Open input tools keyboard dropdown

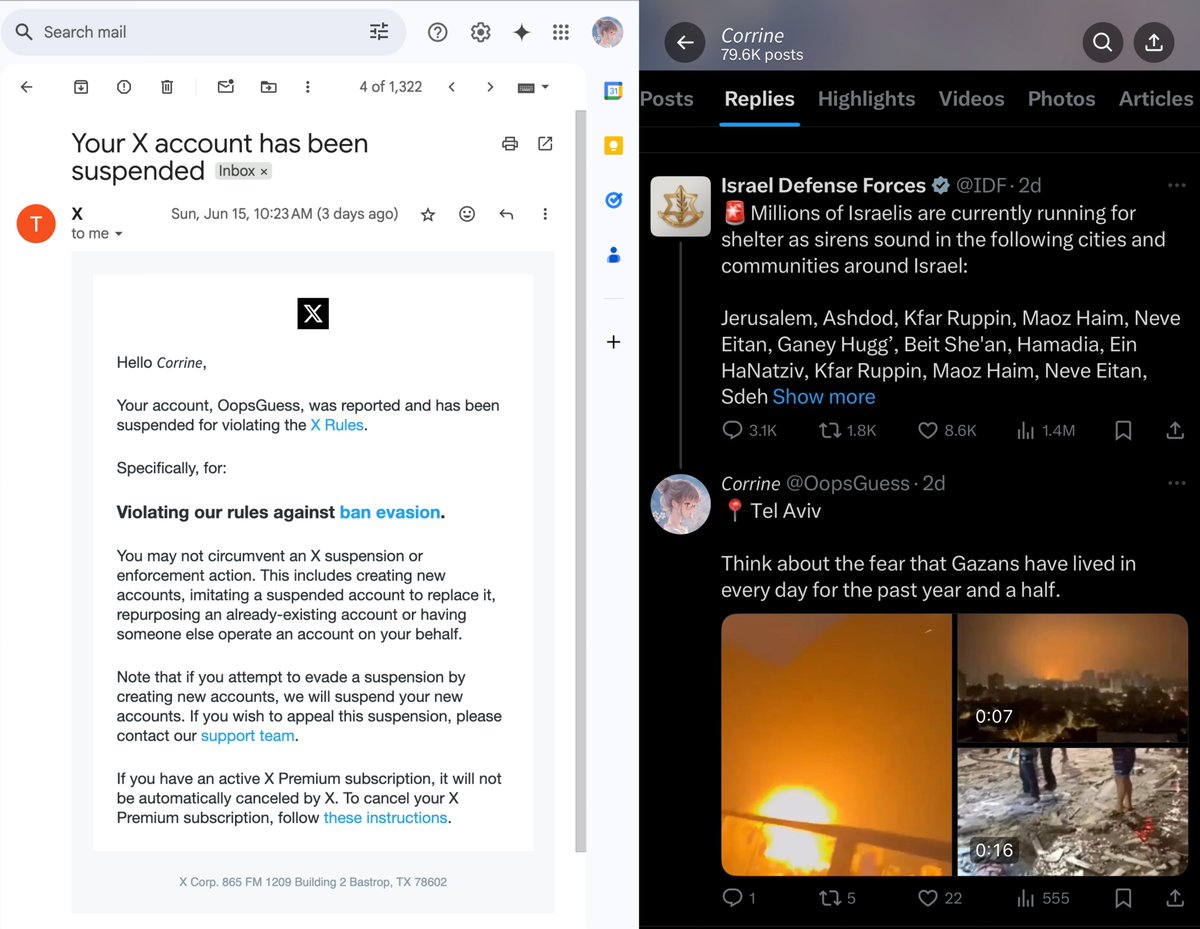point(533,87)
